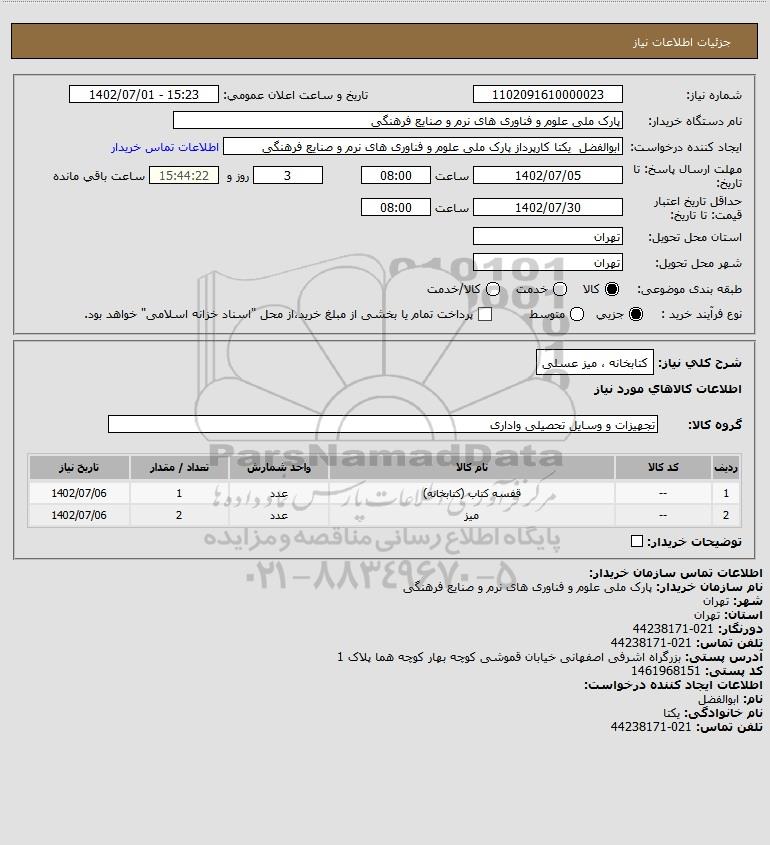Click the 1402/07/06 date in row 2
The width and height of the screenshot is (770, 845).
point(79,515)
